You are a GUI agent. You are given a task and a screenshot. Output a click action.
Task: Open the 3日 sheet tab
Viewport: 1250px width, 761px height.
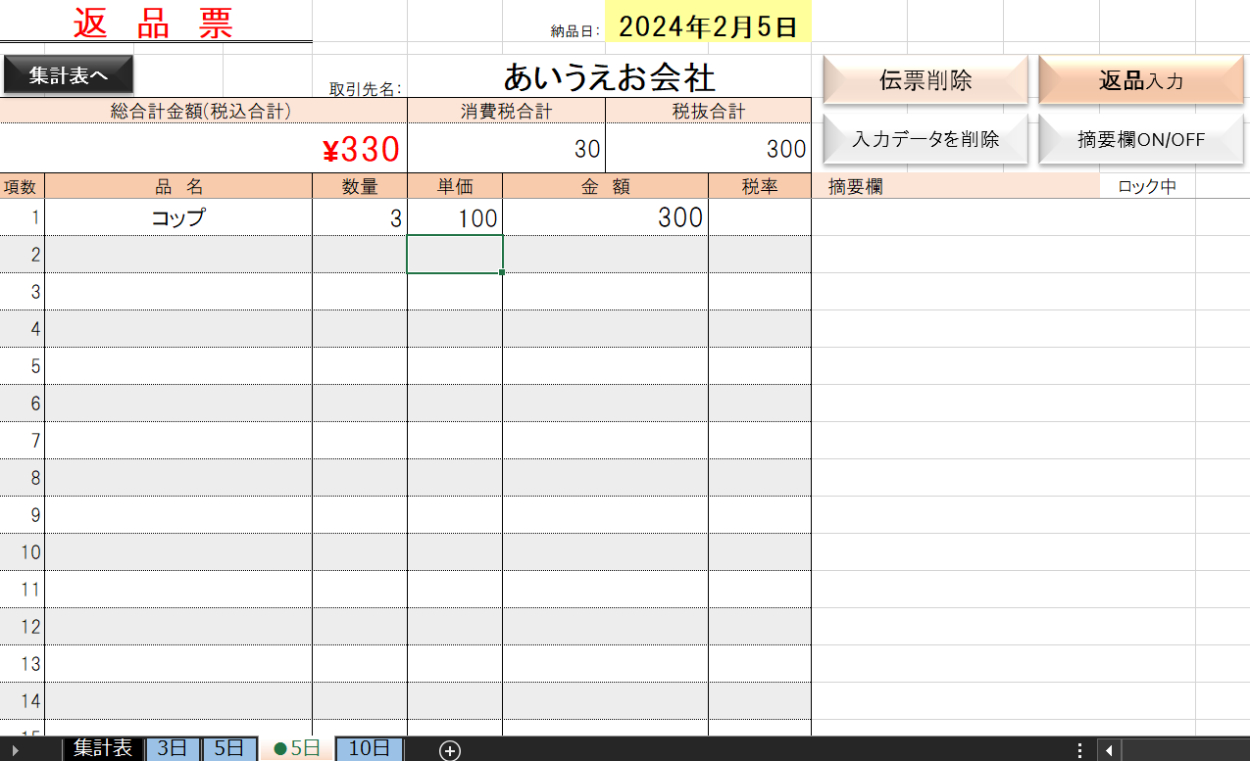click(173, 749)
